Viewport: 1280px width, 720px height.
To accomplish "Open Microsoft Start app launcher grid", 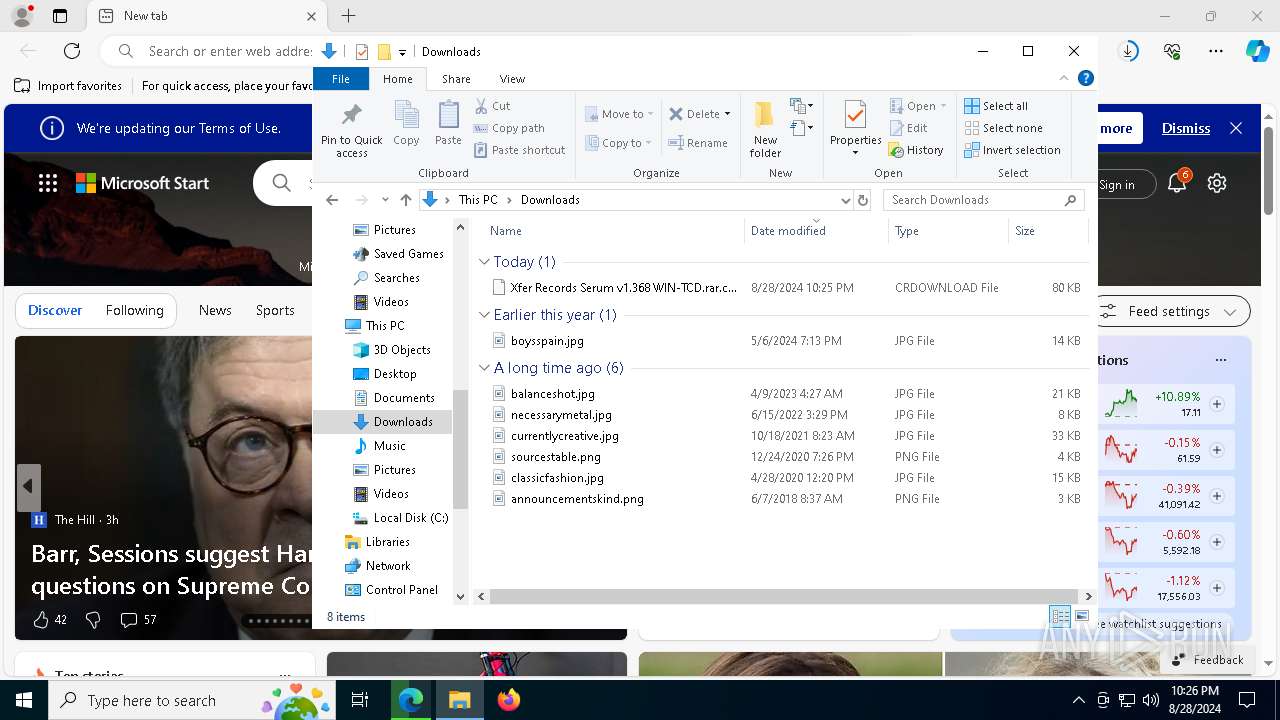I will [48, 183].
